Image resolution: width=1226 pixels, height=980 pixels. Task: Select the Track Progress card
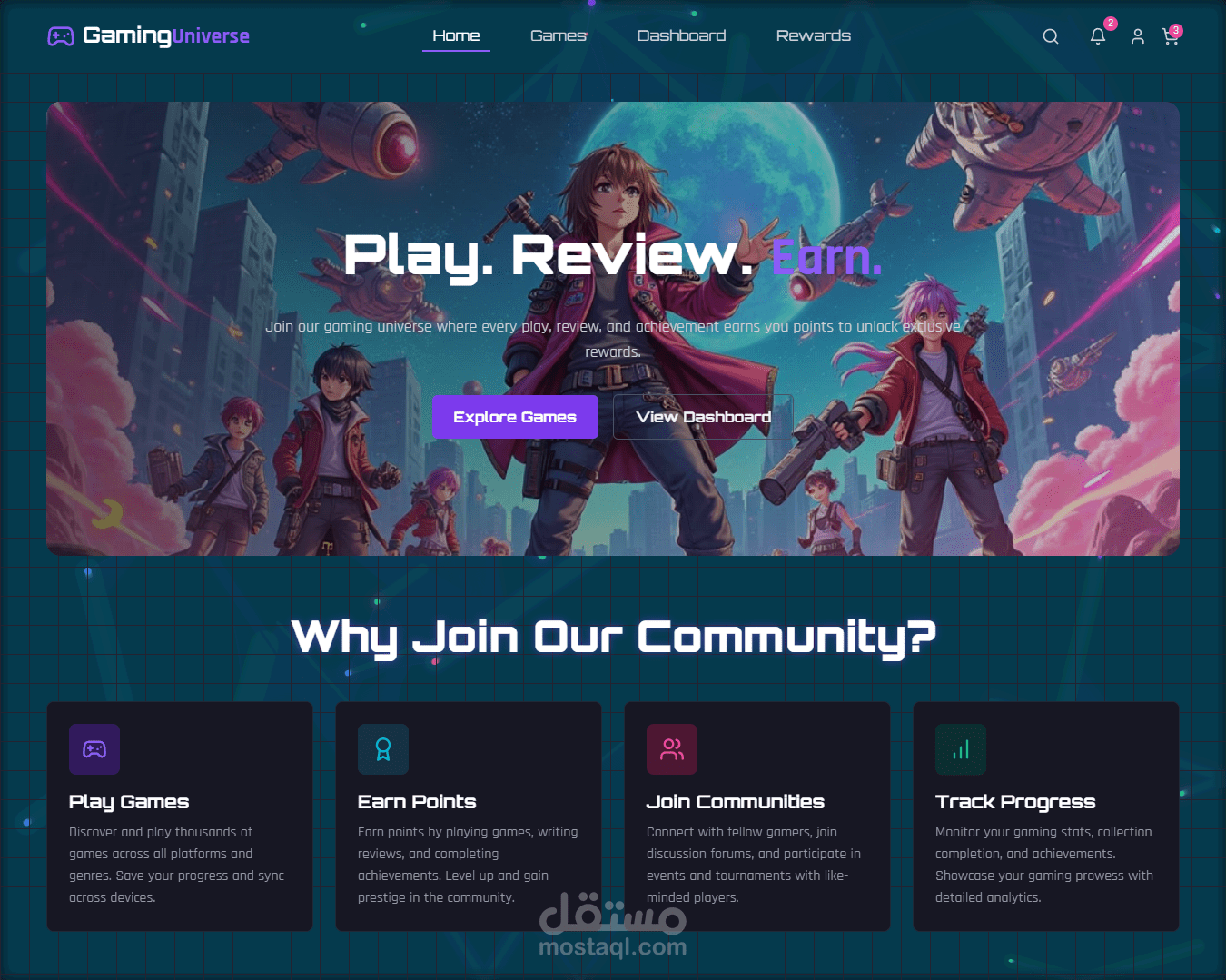[1045, 816]
